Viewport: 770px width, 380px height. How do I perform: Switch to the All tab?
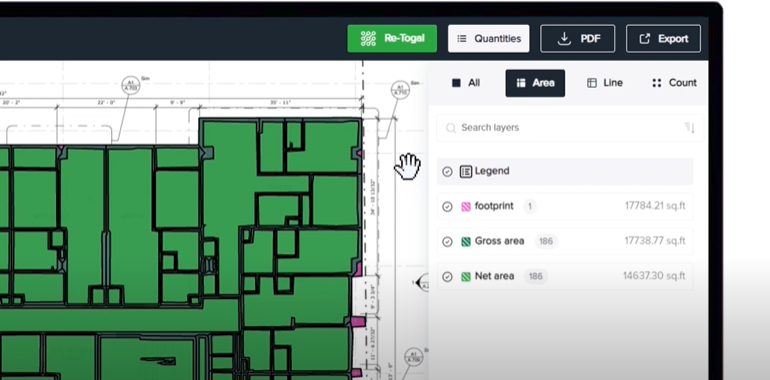pos(466,83)
